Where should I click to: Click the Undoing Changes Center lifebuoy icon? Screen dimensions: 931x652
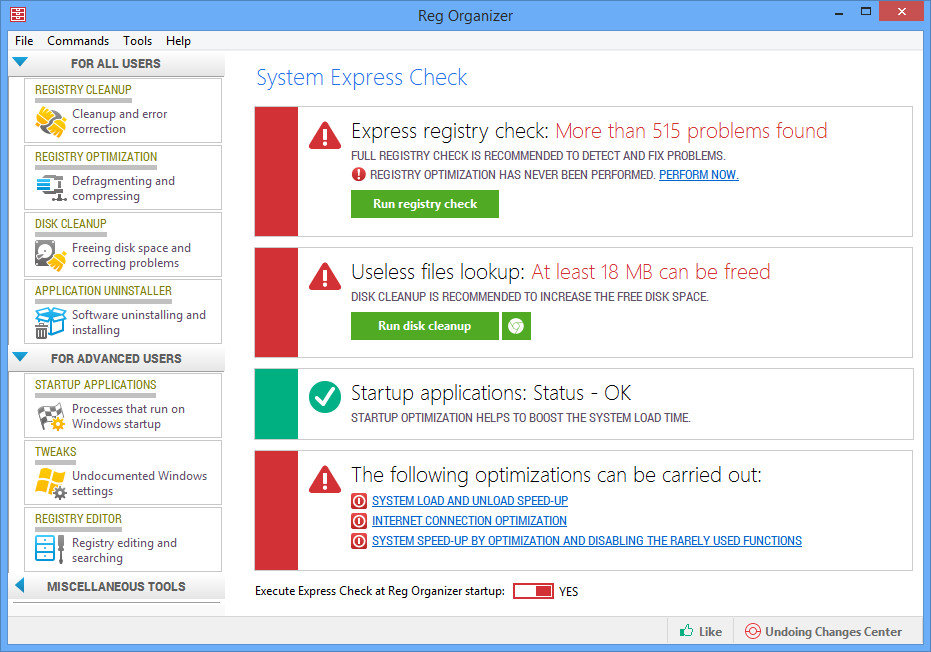click(x=752, y=631)
